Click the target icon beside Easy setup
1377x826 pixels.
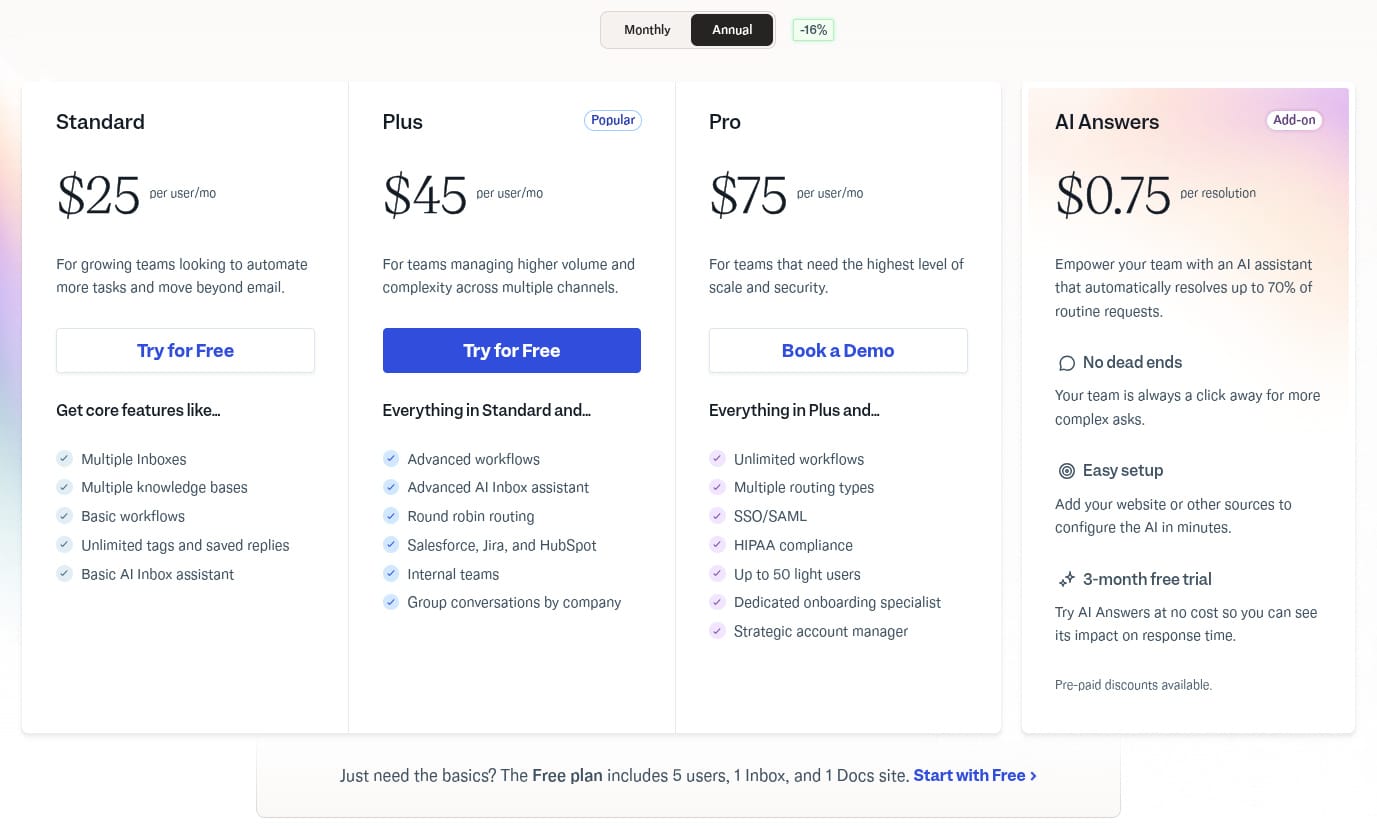[1067, 471]
